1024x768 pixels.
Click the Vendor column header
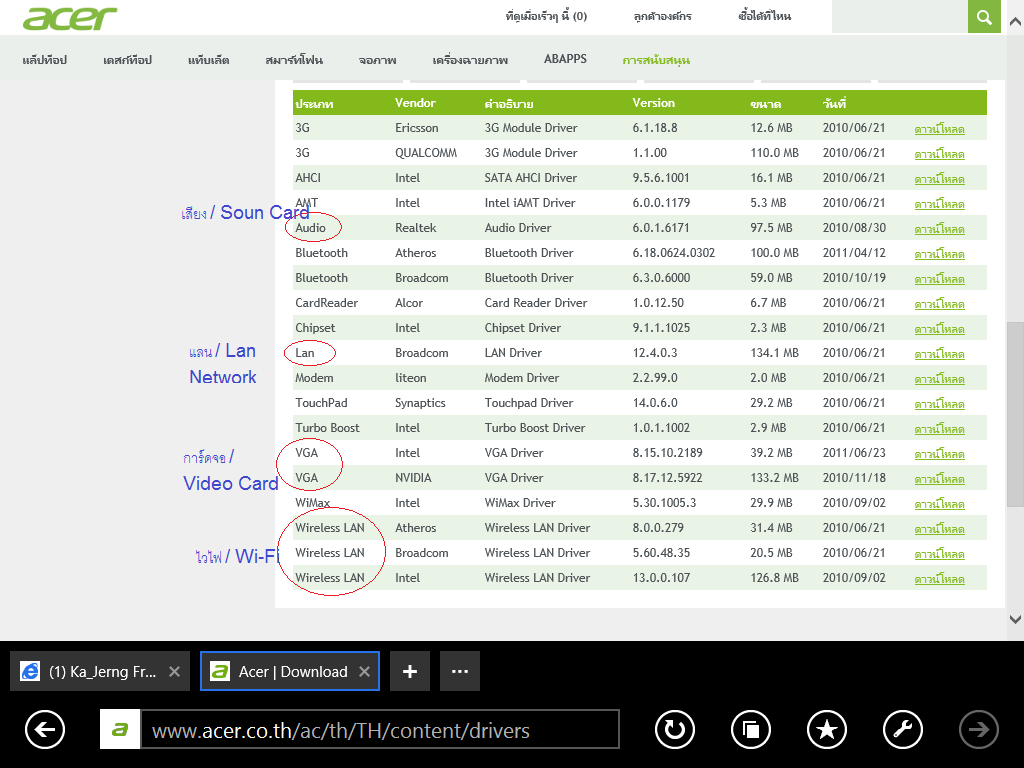pyautogui.click(x=415, y=103)
